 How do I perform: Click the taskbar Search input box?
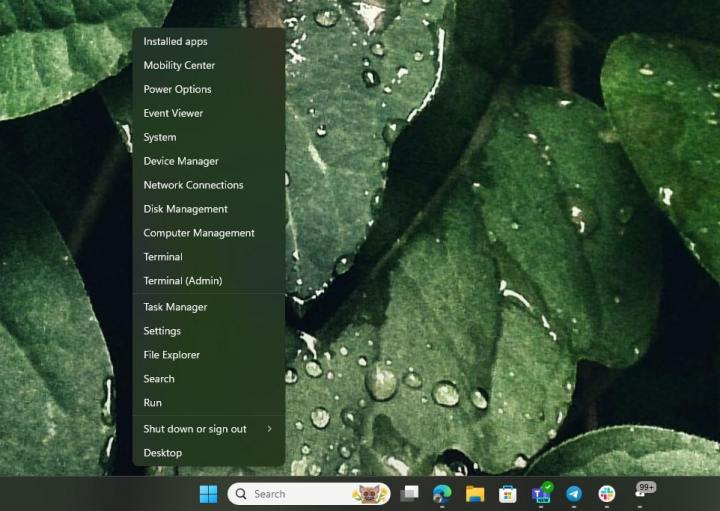[300, 494]
